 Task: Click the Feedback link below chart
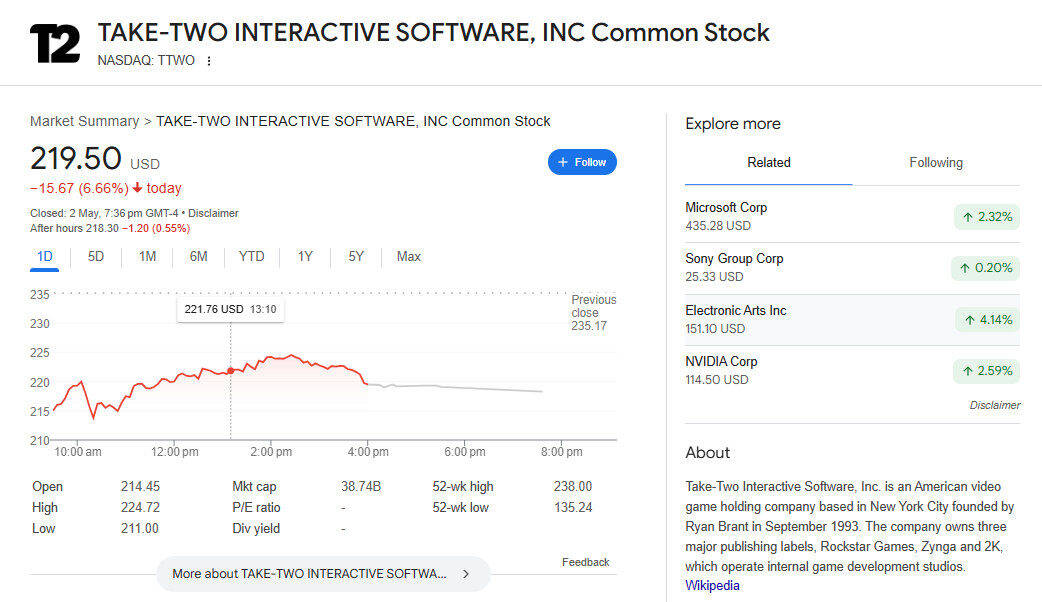point(585,562)
